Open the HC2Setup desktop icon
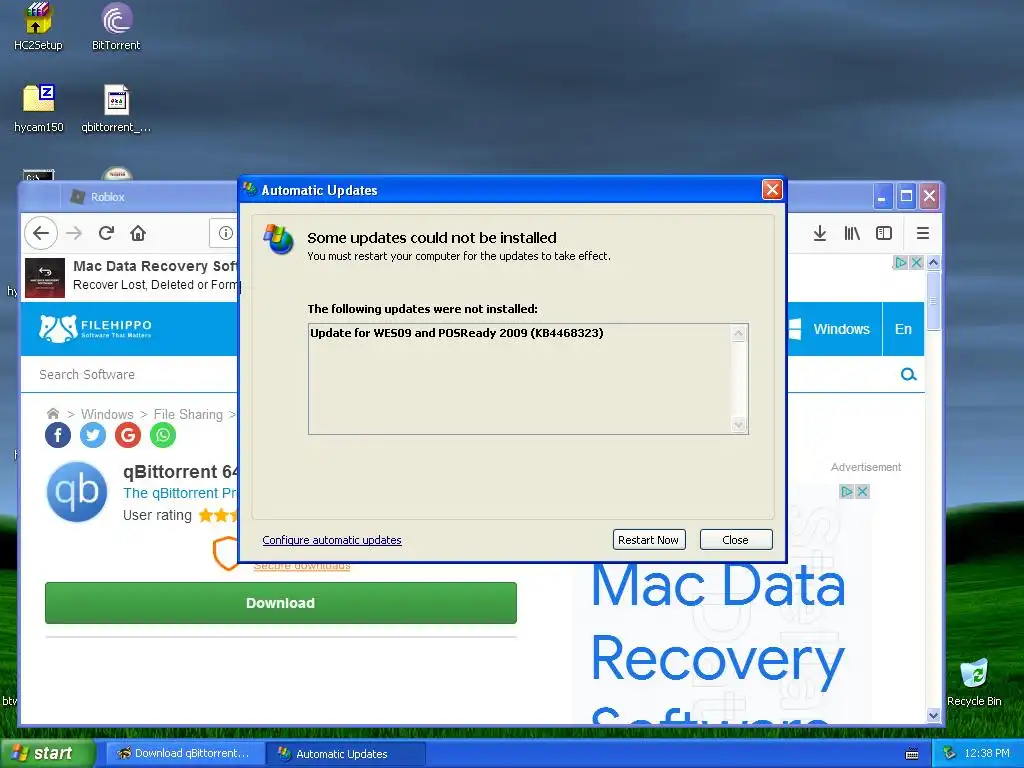The height and width of the screenshot is (768, 1024). point(38,26)
